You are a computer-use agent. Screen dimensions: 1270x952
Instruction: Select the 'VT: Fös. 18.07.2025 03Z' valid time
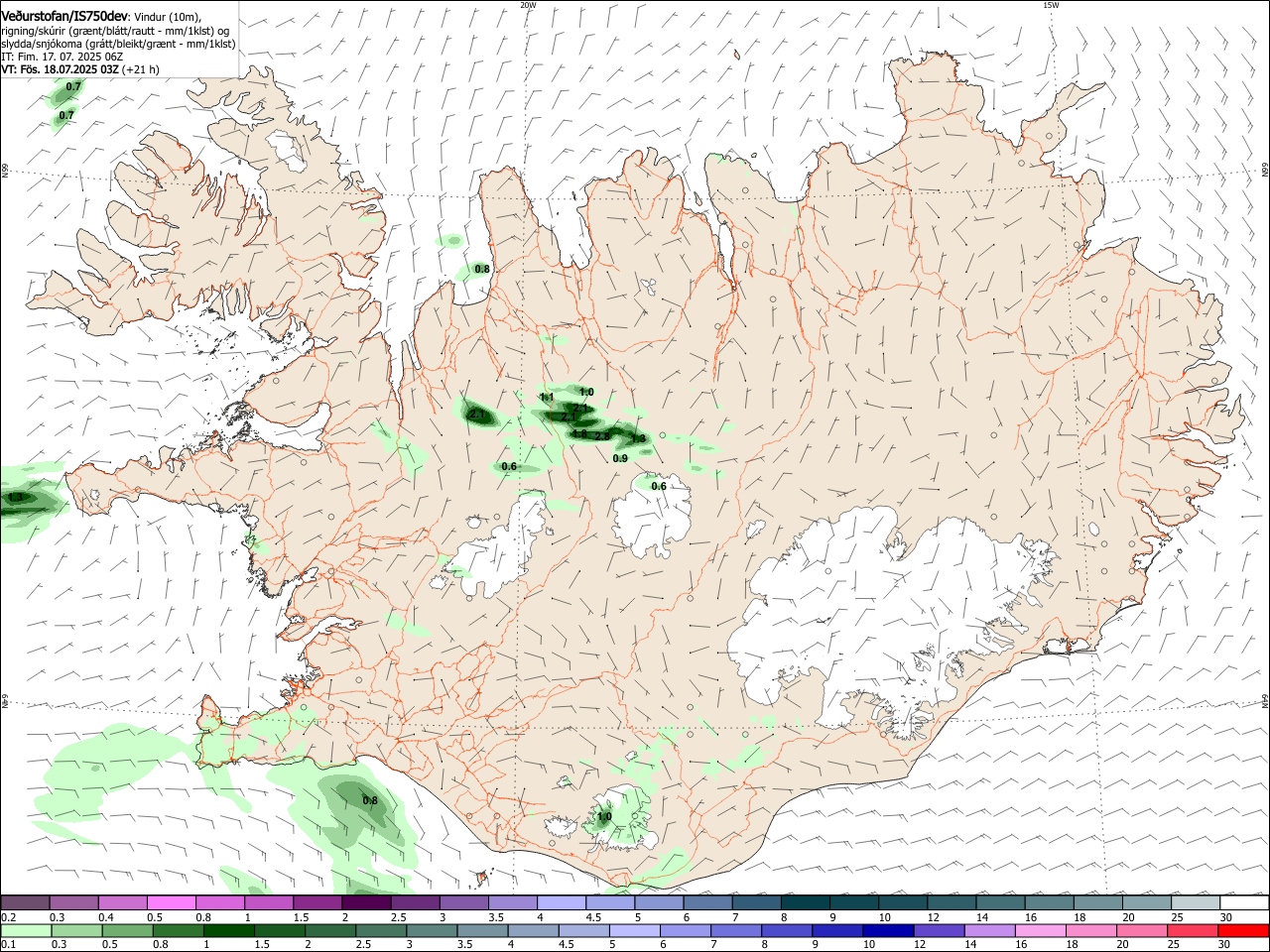point(61,69)
